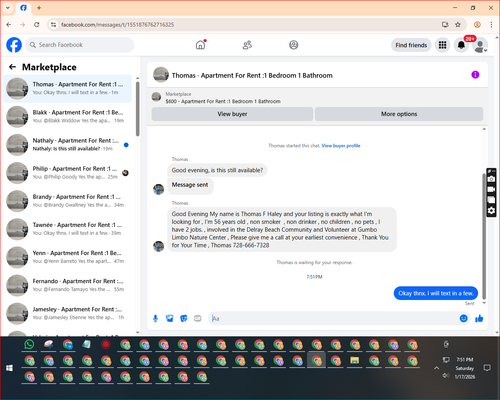
Task: Click the browser back arrow
Action: click(x=9, y=25)
